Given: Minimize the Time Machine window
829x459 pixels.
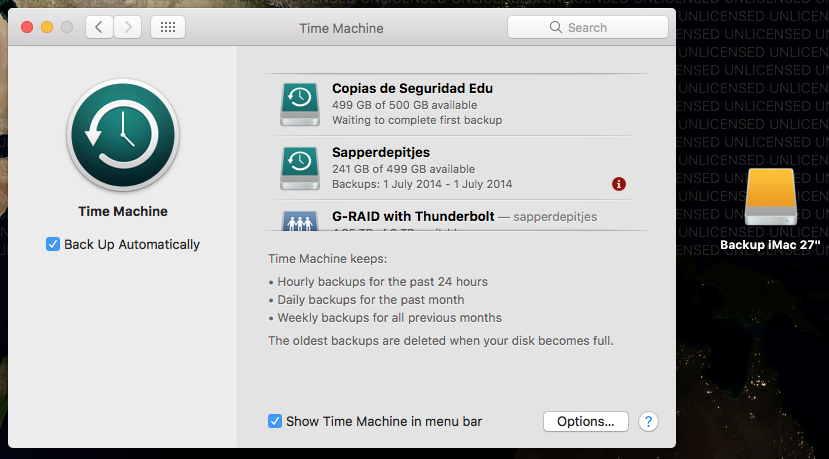Looking at the screenshot, I should tap(47, 27).
